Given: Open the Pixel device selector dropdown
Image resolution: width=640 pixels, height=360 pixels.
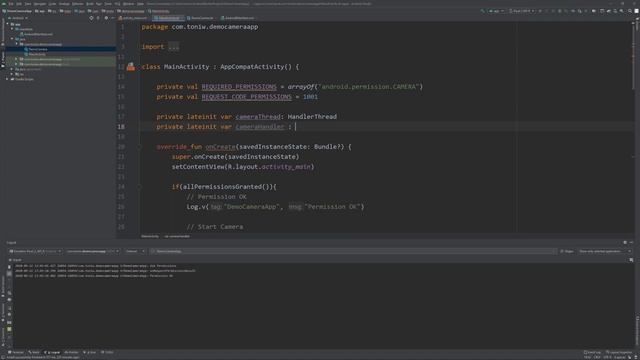Looking at the screenshot, I should 522,11.
